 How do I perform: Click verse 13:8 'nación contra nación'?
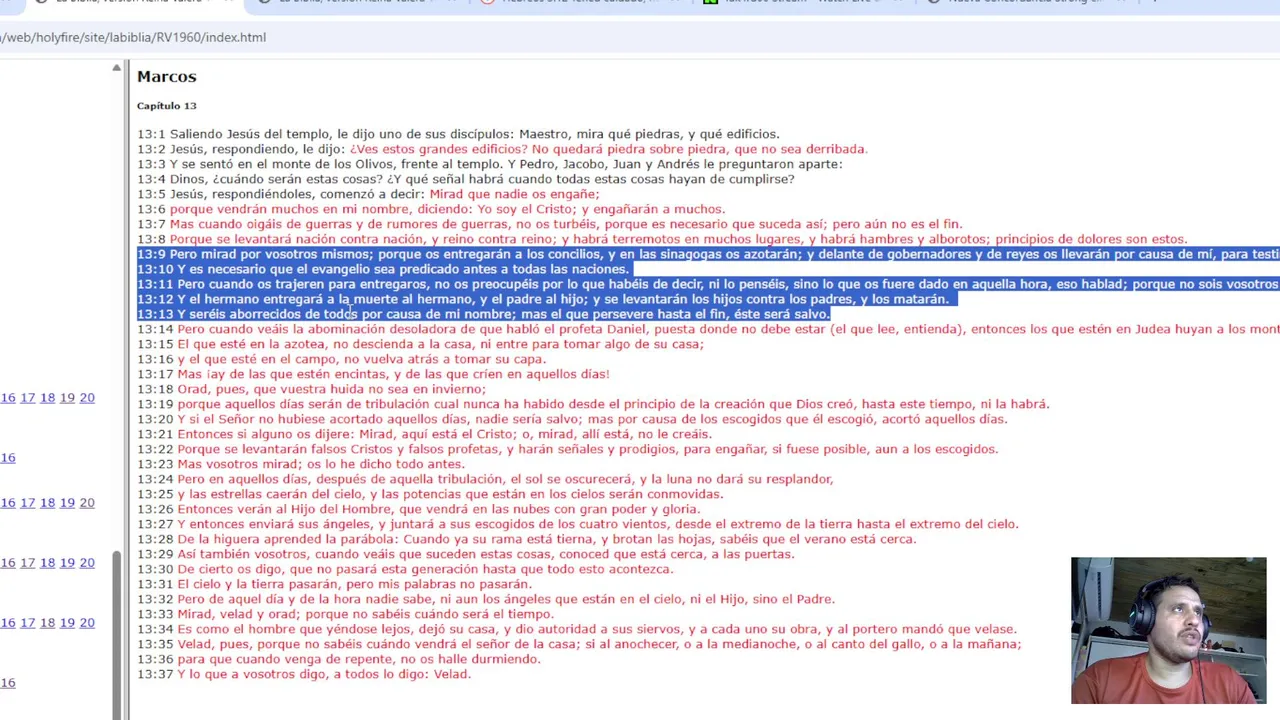(662, 239)
